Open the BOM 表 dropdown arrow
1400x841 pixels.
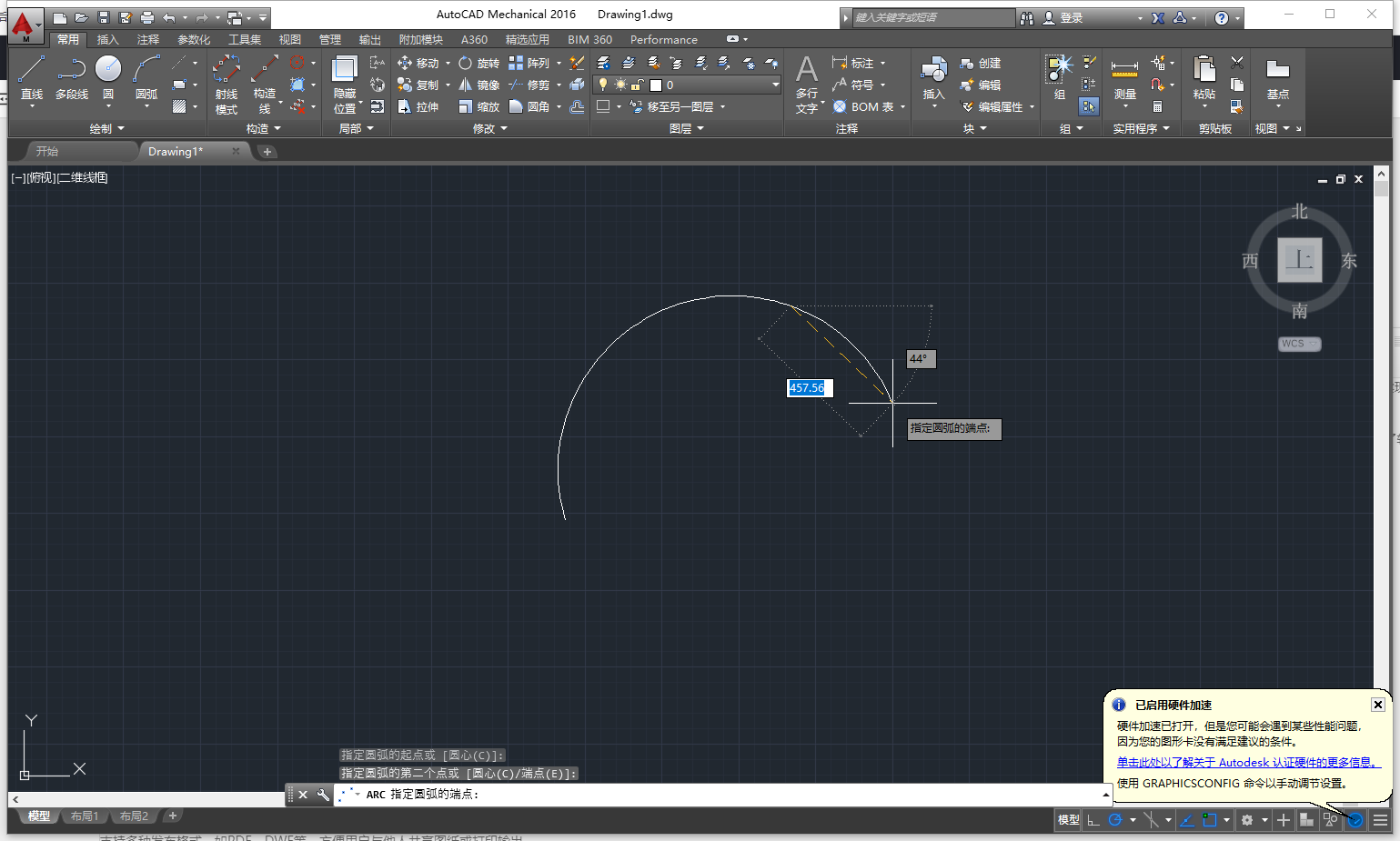pyautogui.click(x=903, y=106)
